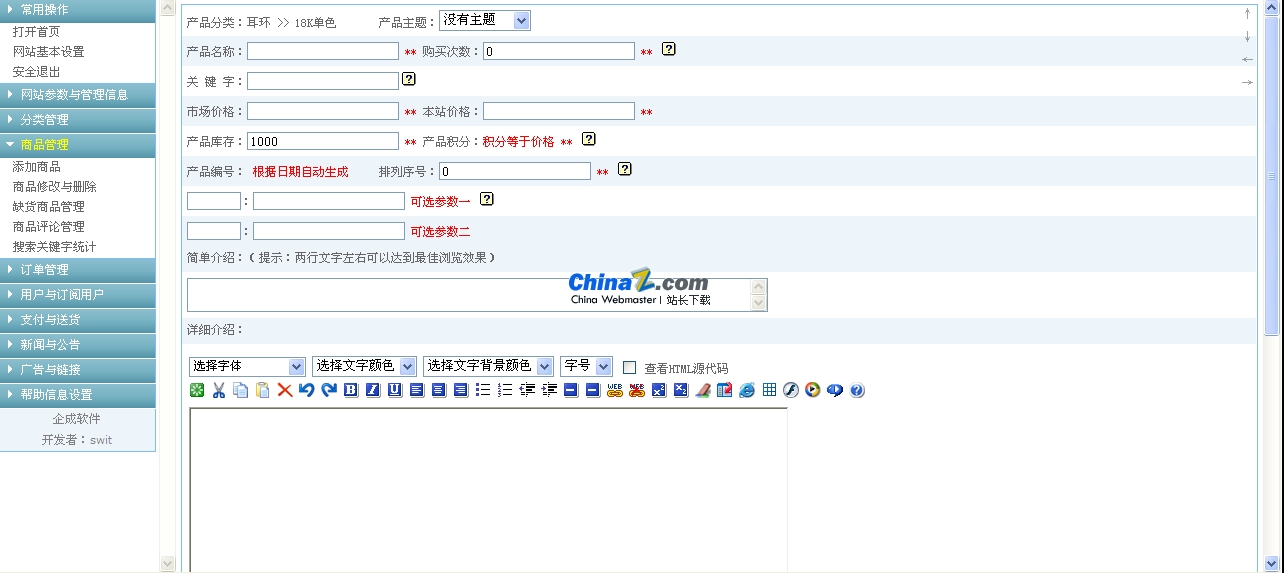Click the eraser clear-format icon
1284x573 pixels.
tap(703, 390)
